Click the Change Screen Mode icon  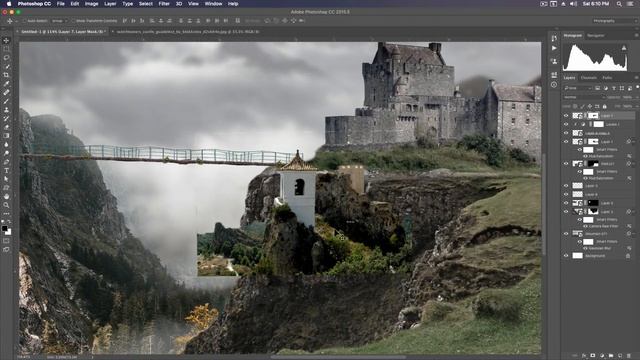6,249
